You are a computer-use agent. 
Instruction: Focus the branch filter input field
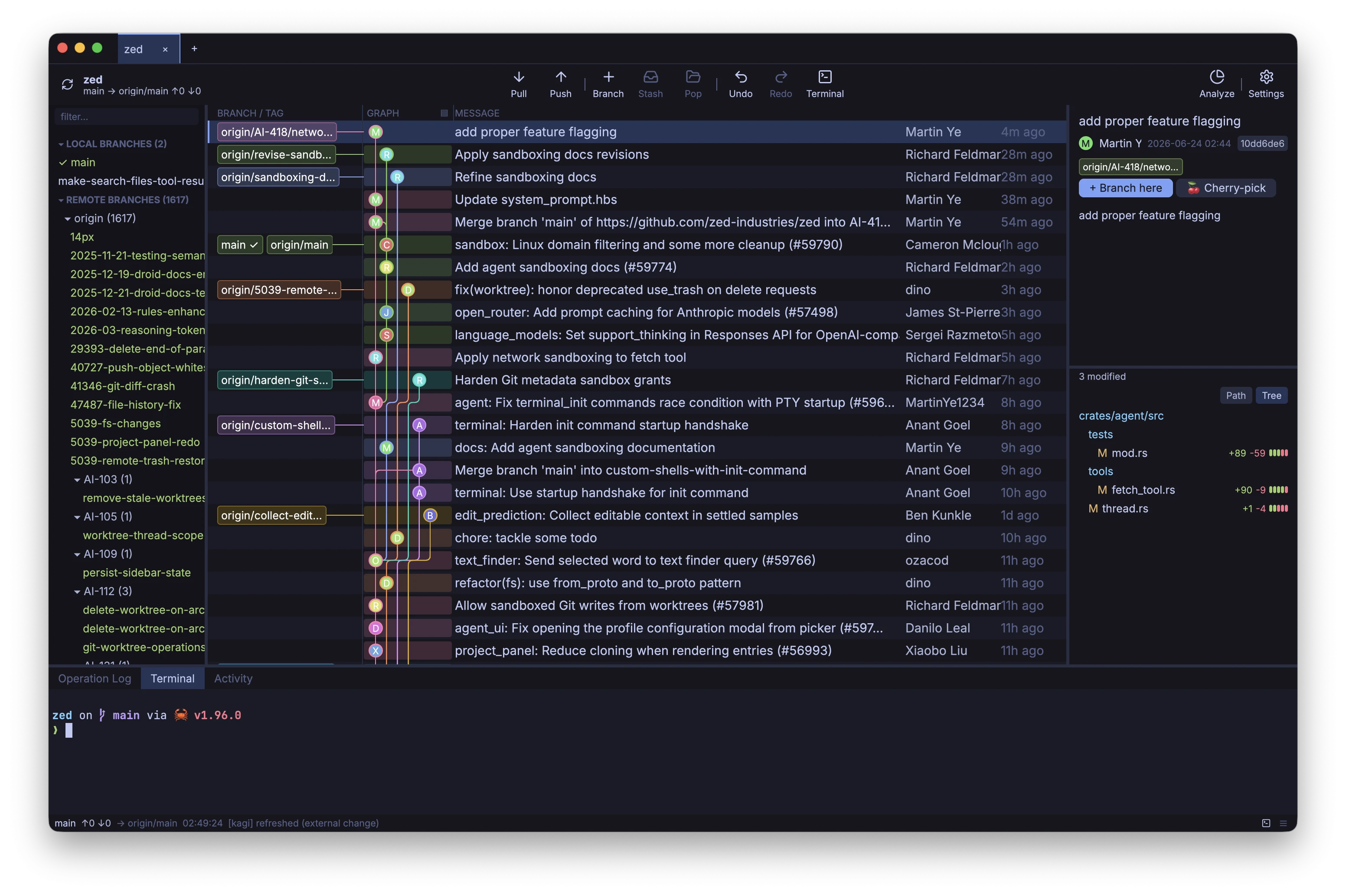pos(127,117)
